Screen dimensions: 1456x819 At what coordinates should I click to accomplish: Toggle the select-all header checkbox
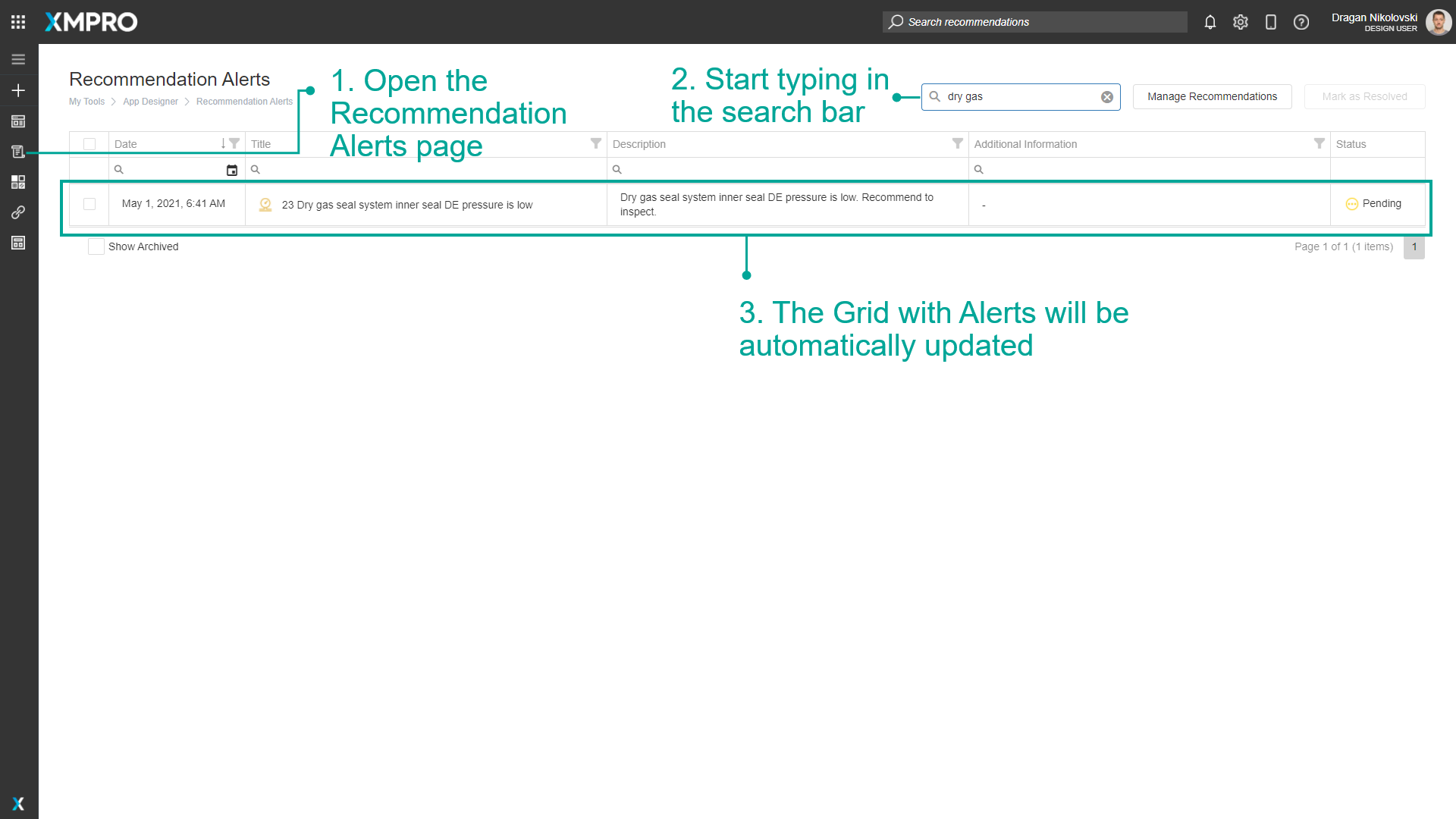tap(89, 144)
